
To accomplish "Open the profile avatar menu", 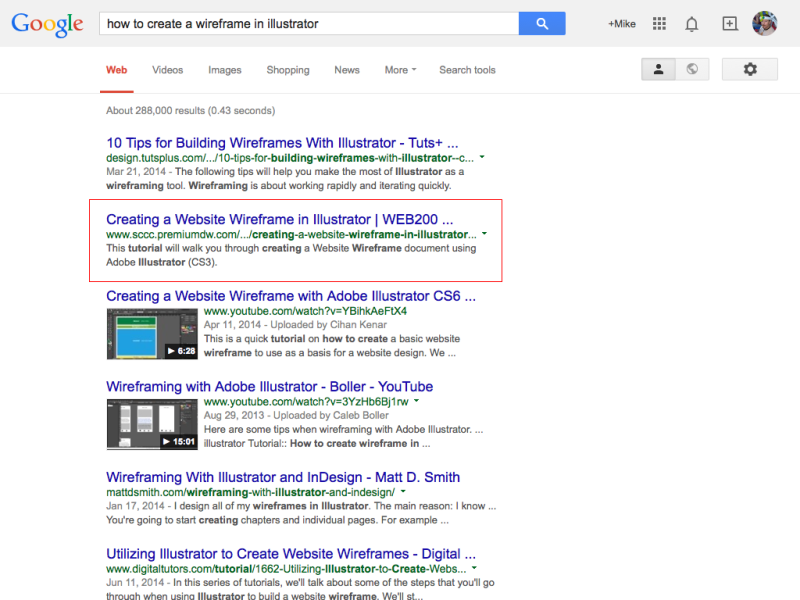I will pyautogui.click(x=764, y=23).
